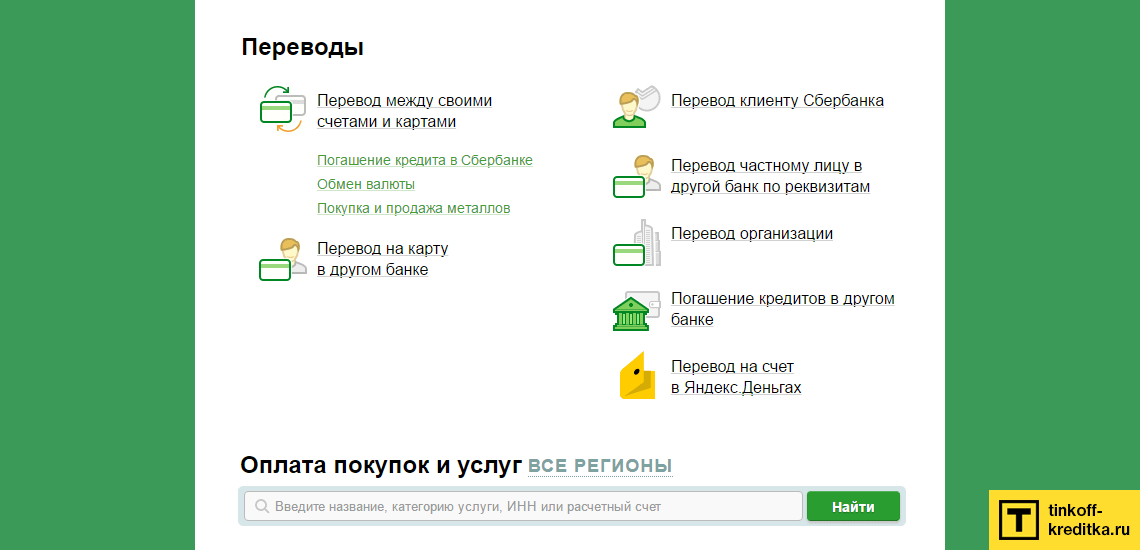This screenshot has height=550, width=1140.
Task: Open "Перевод на счет в Яндекс.Деньгах"
Action: (x=736, y=377)
